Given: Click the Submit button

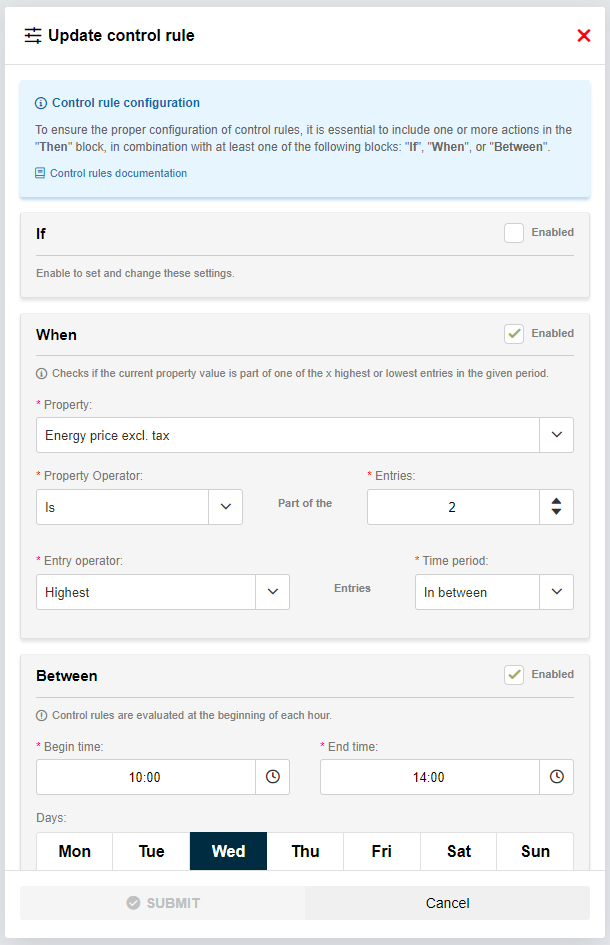Looking at the screenshot, I should point(163,903).
